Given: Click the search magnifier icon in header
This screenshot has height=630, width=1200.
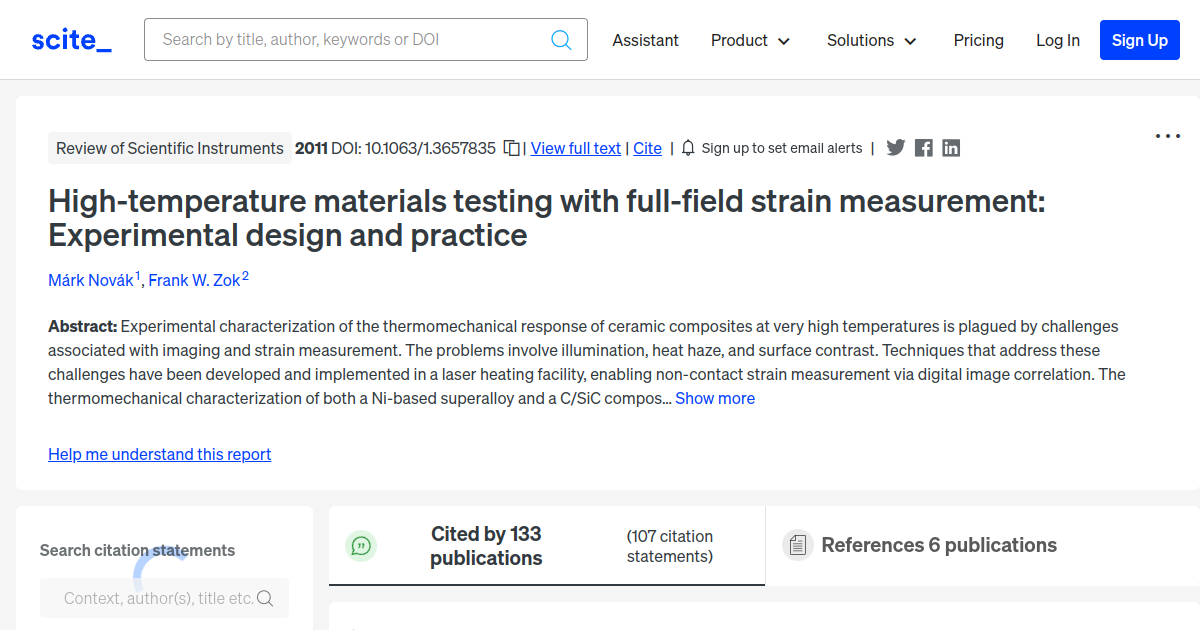Looking at the screenshot, I should (x=561, y=40).
